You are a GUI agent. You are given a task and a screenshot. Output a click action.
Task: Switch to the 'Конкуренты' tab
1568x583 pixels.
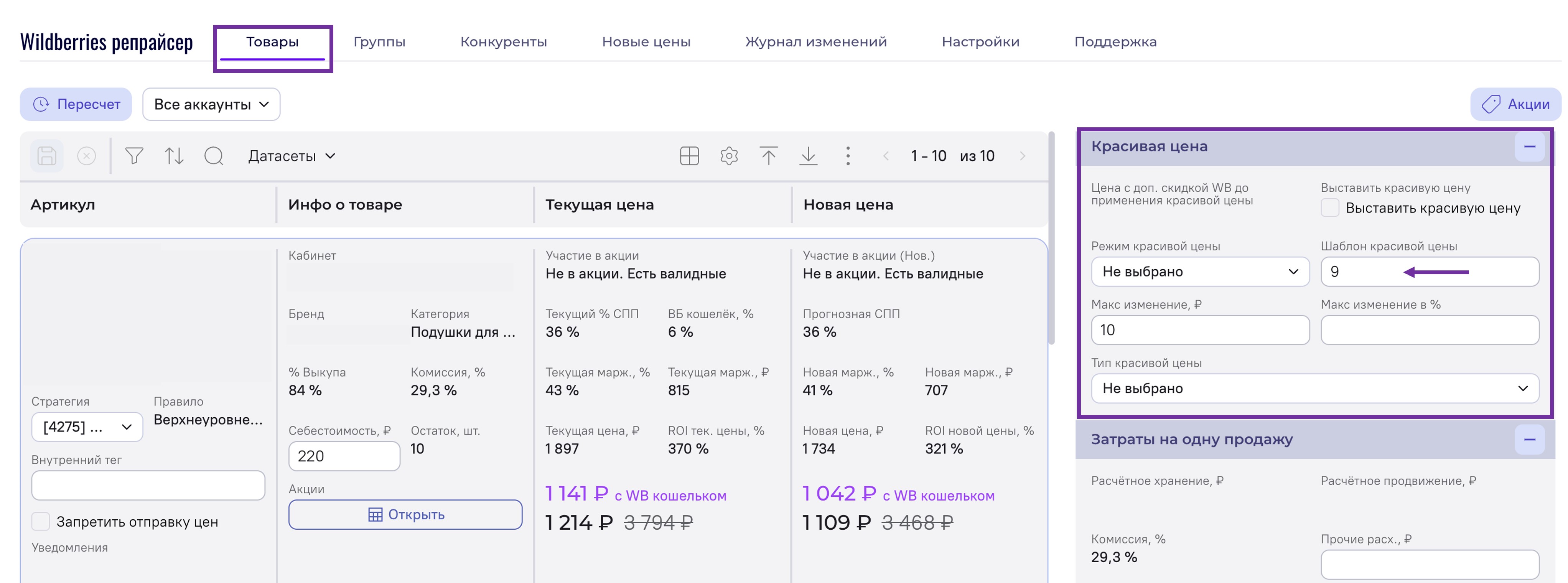[503, 42]
